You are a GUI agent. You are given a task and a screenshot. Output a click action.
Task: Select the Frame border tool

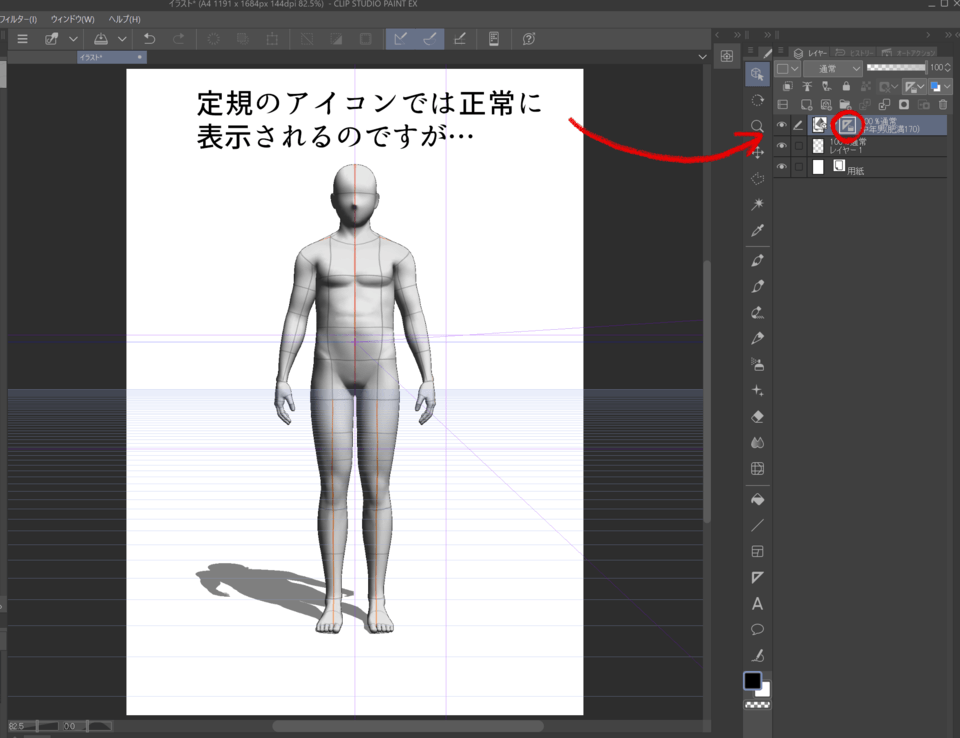coord(757,551)
